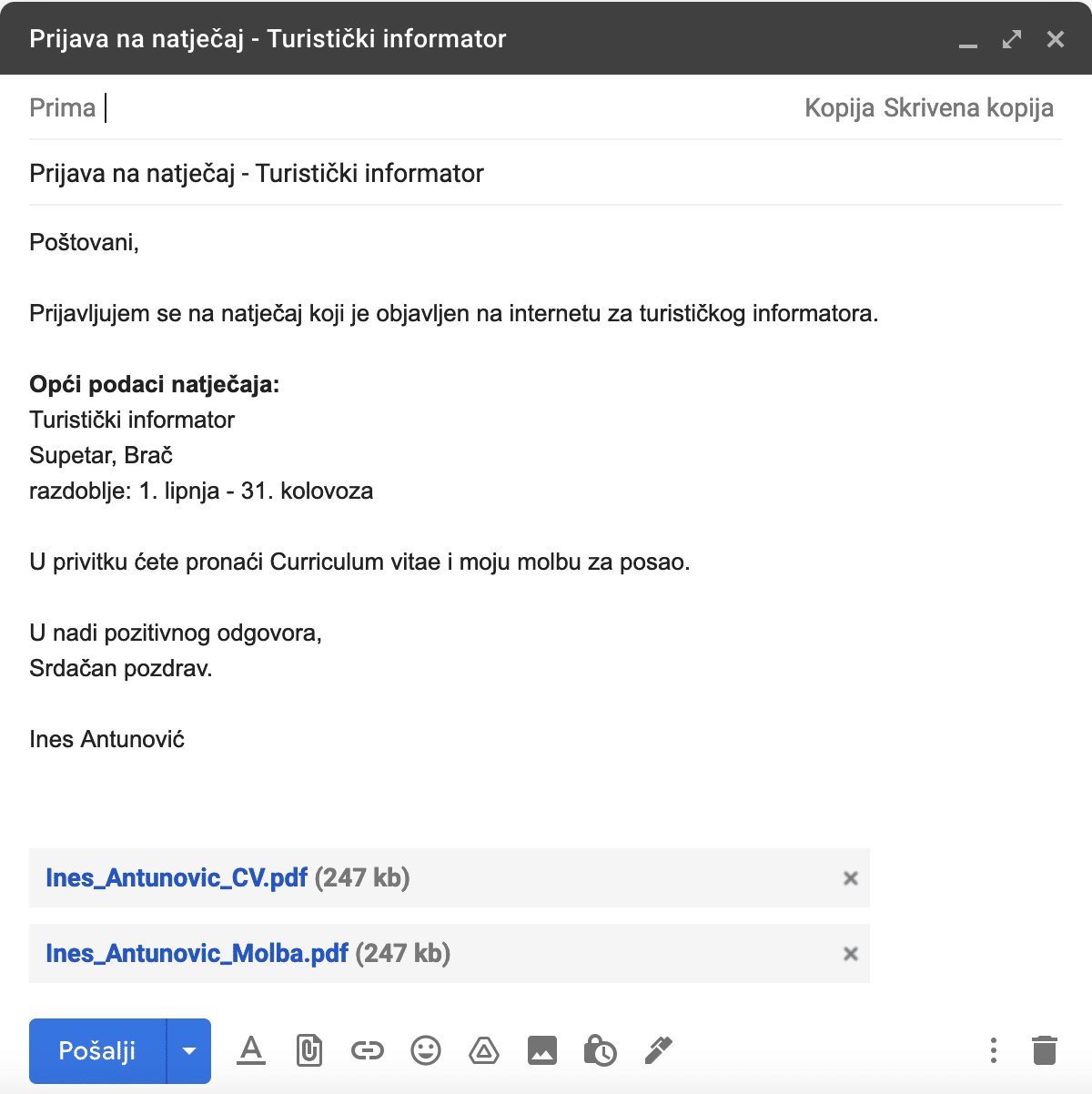Insert a photo into the email
The height and width of the screenshot is (1094, 1092).
click(x=542, y=1050)
